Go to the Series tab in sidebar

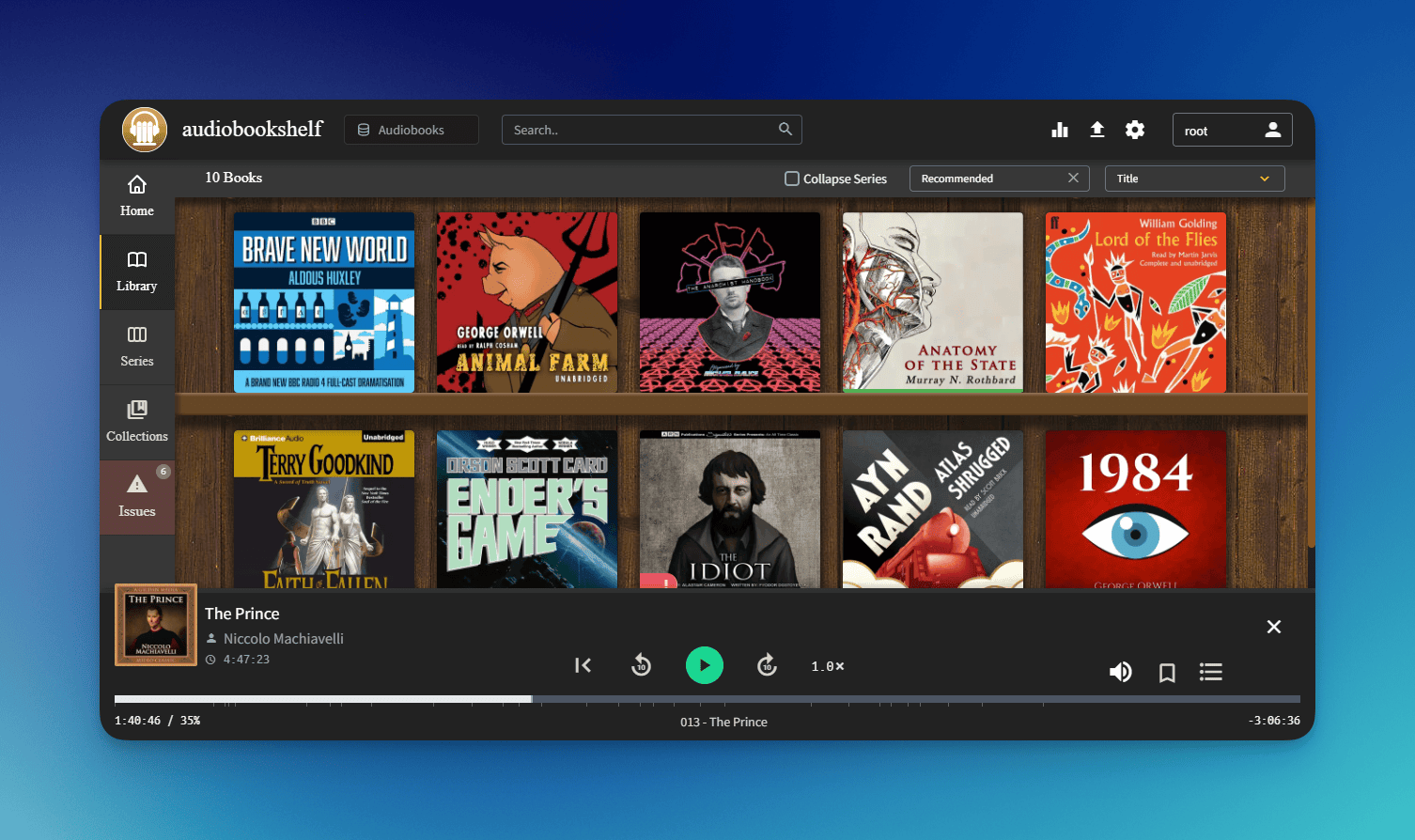[137, 347]
